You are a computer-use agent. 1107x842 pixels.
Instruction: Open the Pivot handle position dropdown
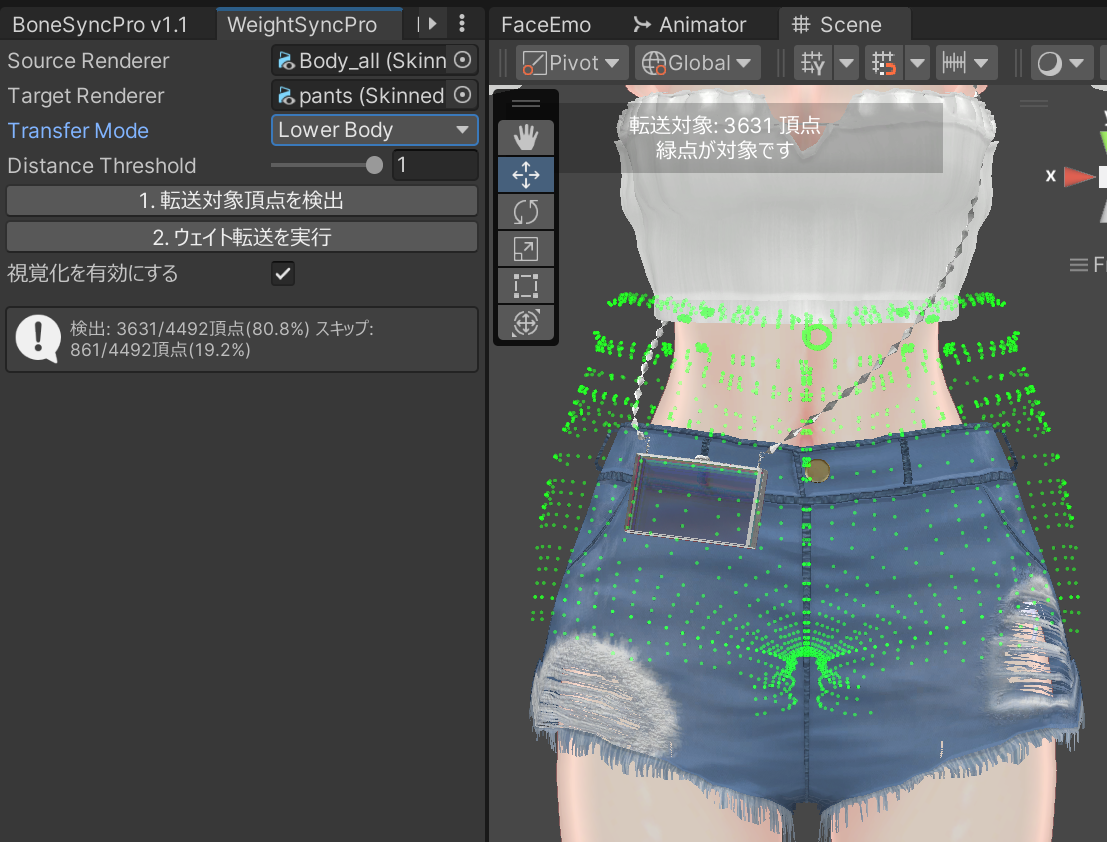point(571,62)
